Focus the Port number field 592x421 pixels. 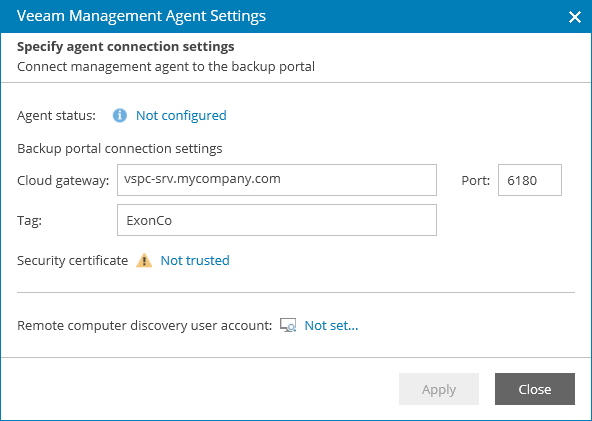pos(530,180)
